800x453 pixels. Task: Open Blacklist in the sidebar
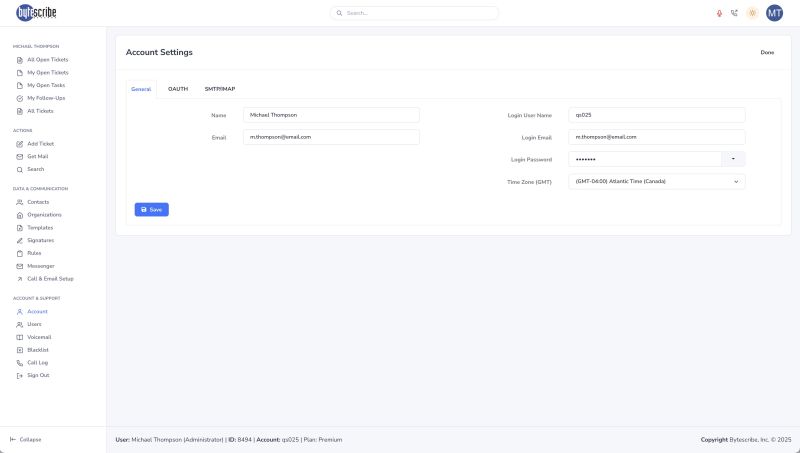tap(37, 350)
